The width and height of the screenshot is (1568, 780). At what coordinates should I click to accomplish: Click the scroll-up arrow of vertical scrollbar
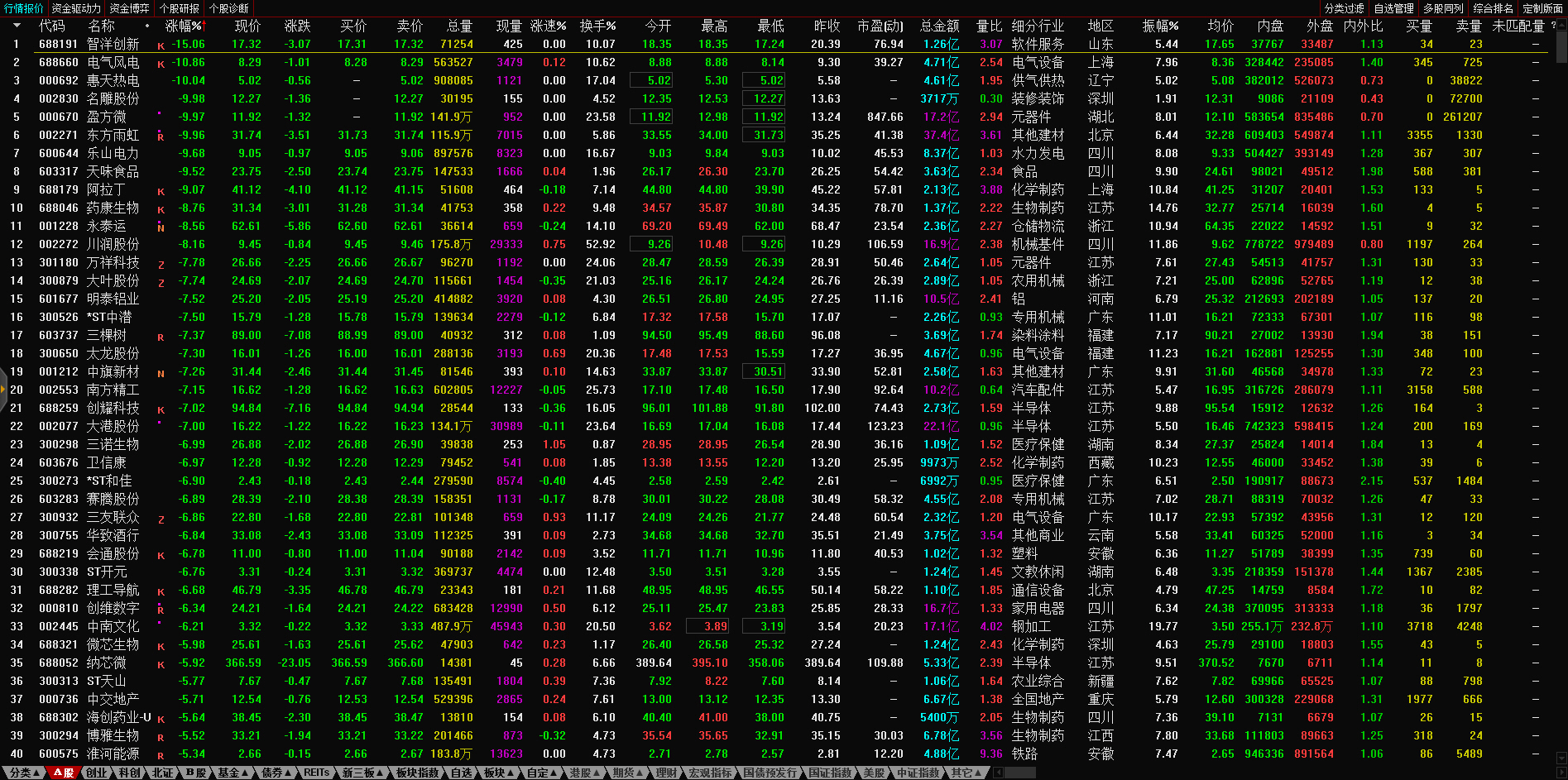[1561, 25]
